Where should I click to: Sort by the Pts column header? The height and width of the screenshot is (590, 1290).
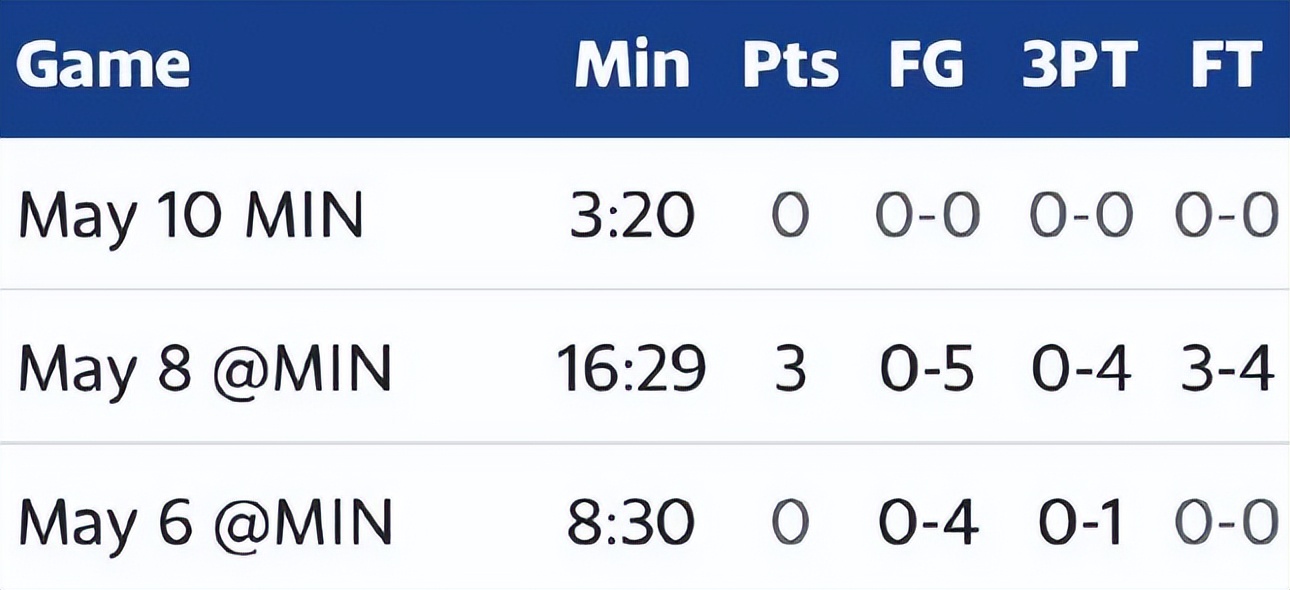click(790, 65)
